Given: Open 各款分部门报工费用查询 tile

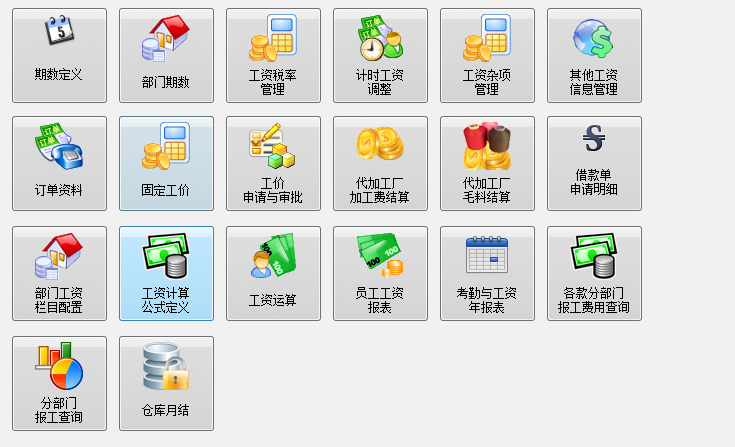Looking at the screenshot, I should point(594,274).
